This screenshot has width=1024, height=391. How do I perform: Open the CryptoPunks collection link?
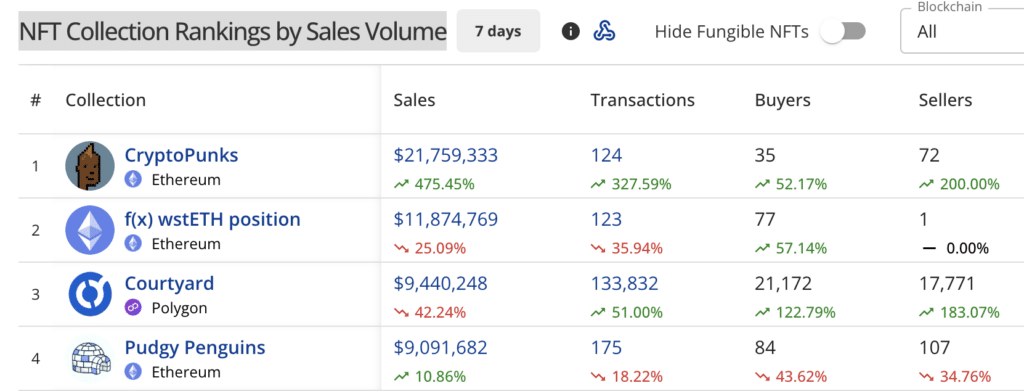[182, 155]
